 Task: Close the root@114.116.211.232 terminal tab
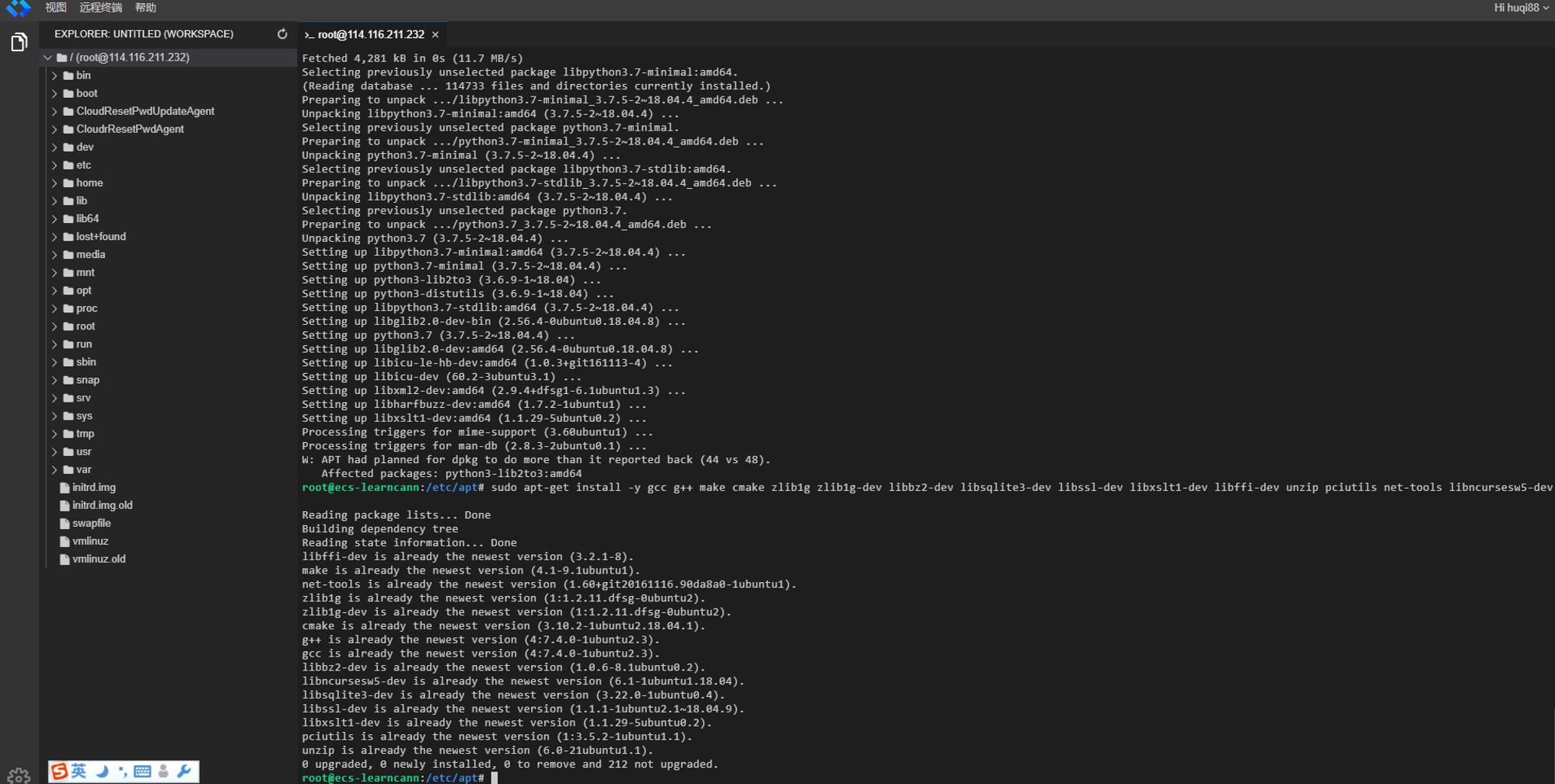pyautogui.click(x=435, y=35)
